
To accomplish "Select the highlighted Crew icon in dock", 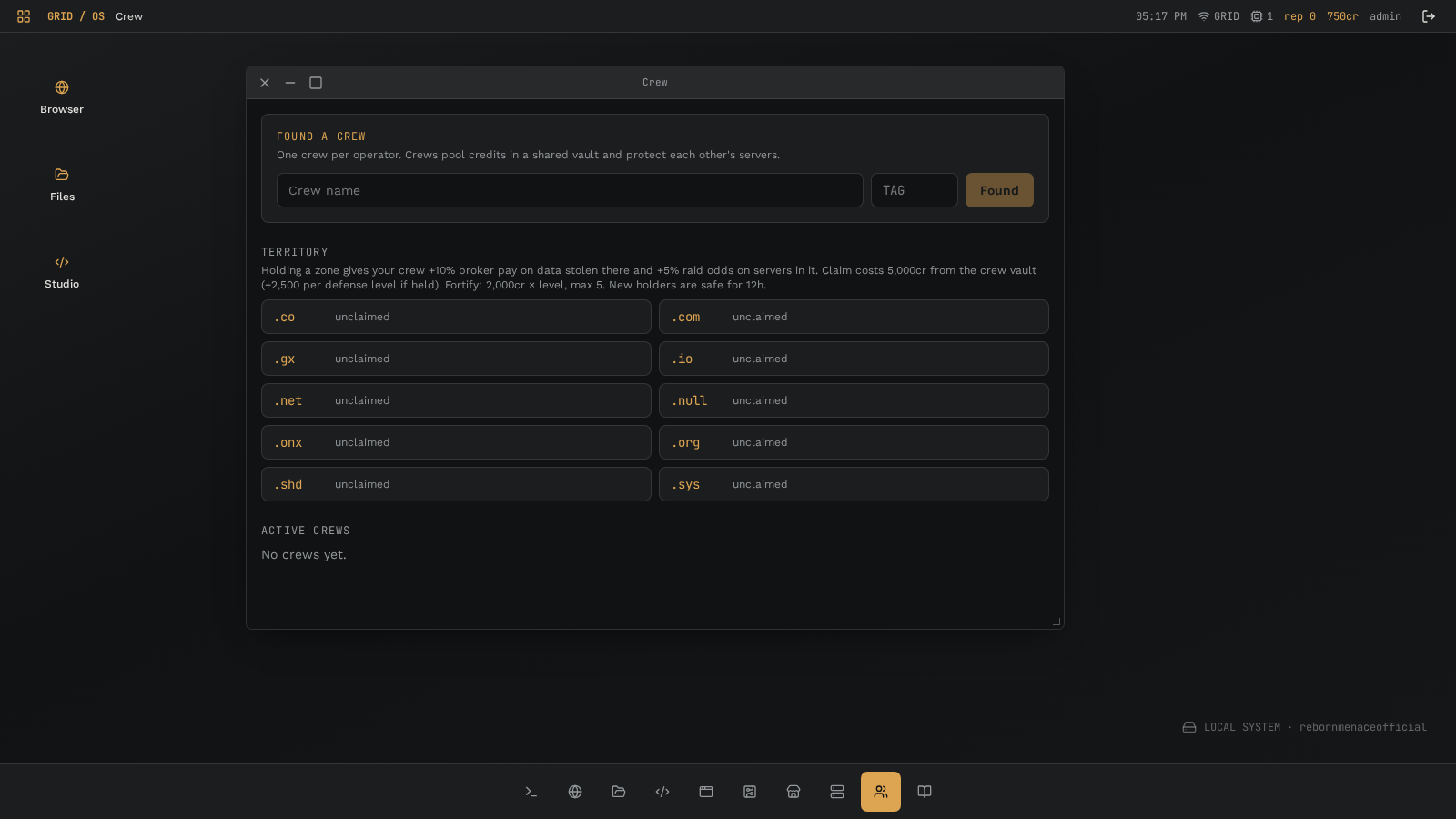I will (881, 792).
